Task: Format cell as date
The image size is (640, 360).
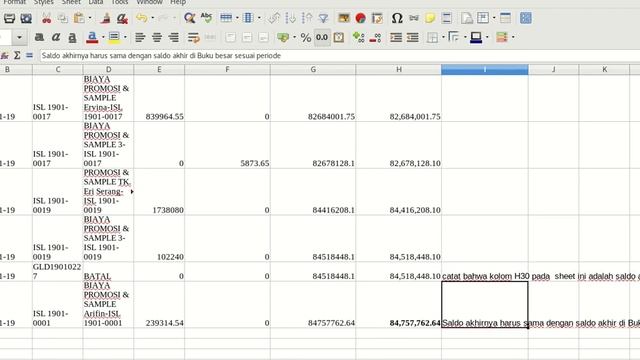Action: click(339, 38)
